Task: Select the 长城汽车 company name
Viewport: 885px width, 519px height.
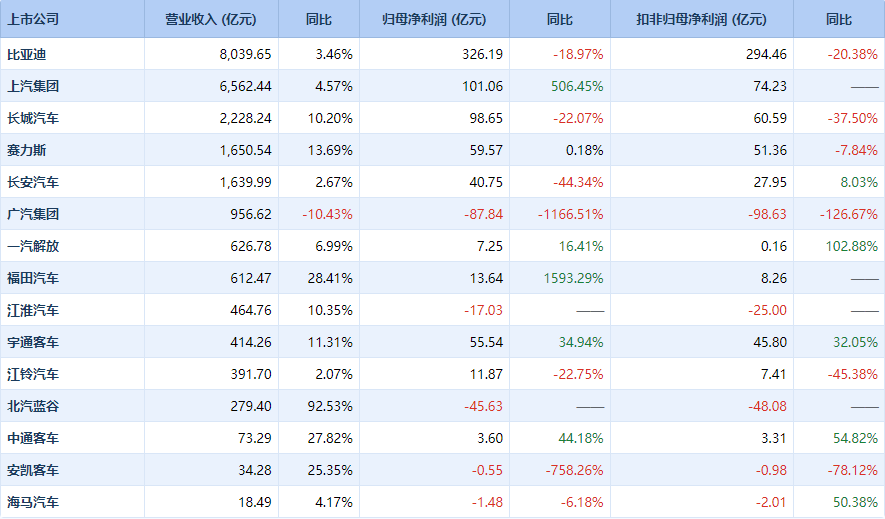Action: click(33, 118)
